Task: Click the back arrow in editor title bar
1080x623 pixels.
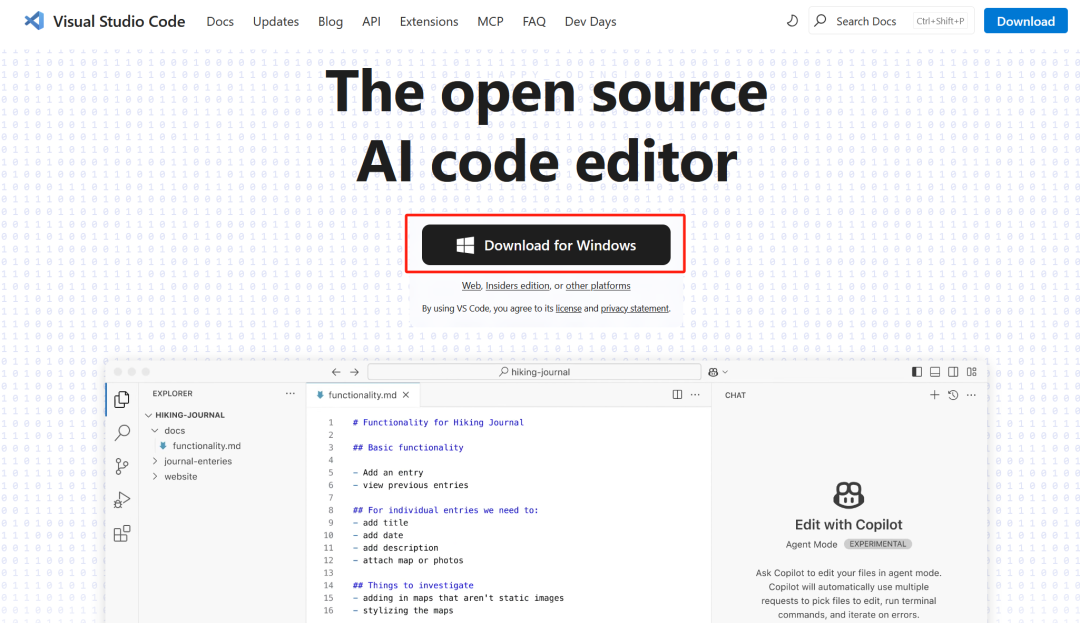Action: coord(336,372)
